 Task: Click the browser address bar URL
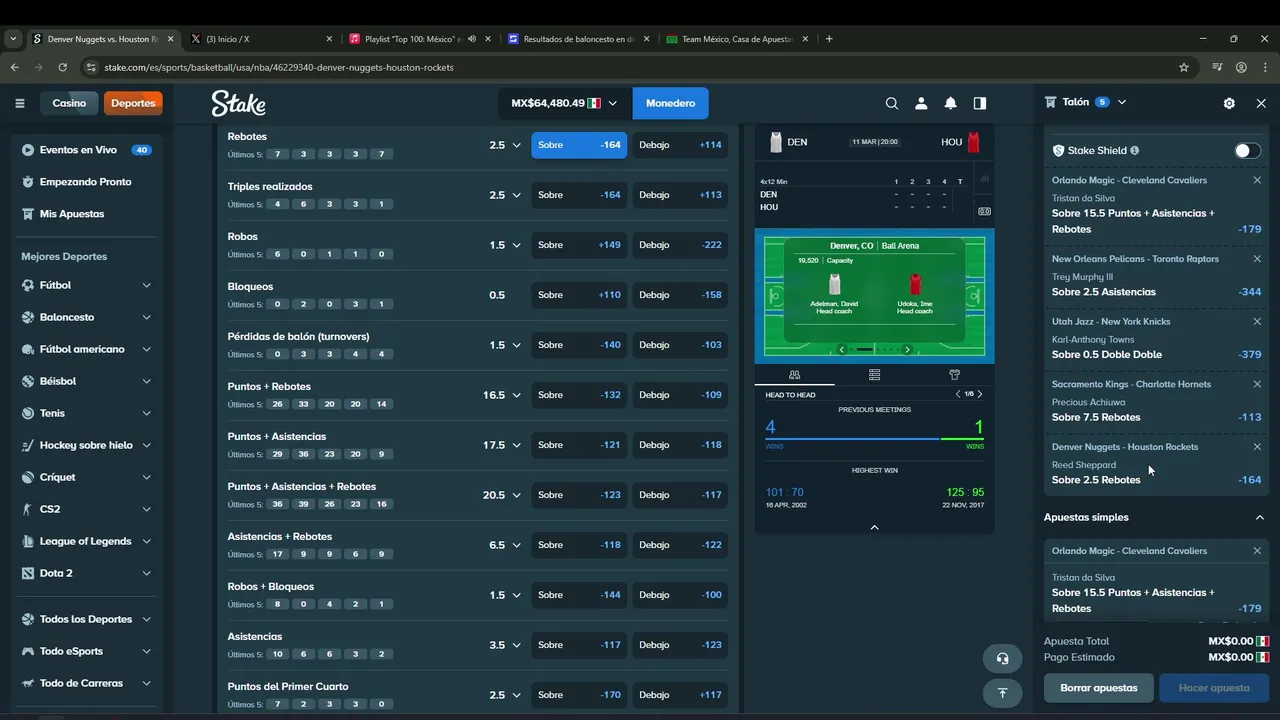(279, 67)
